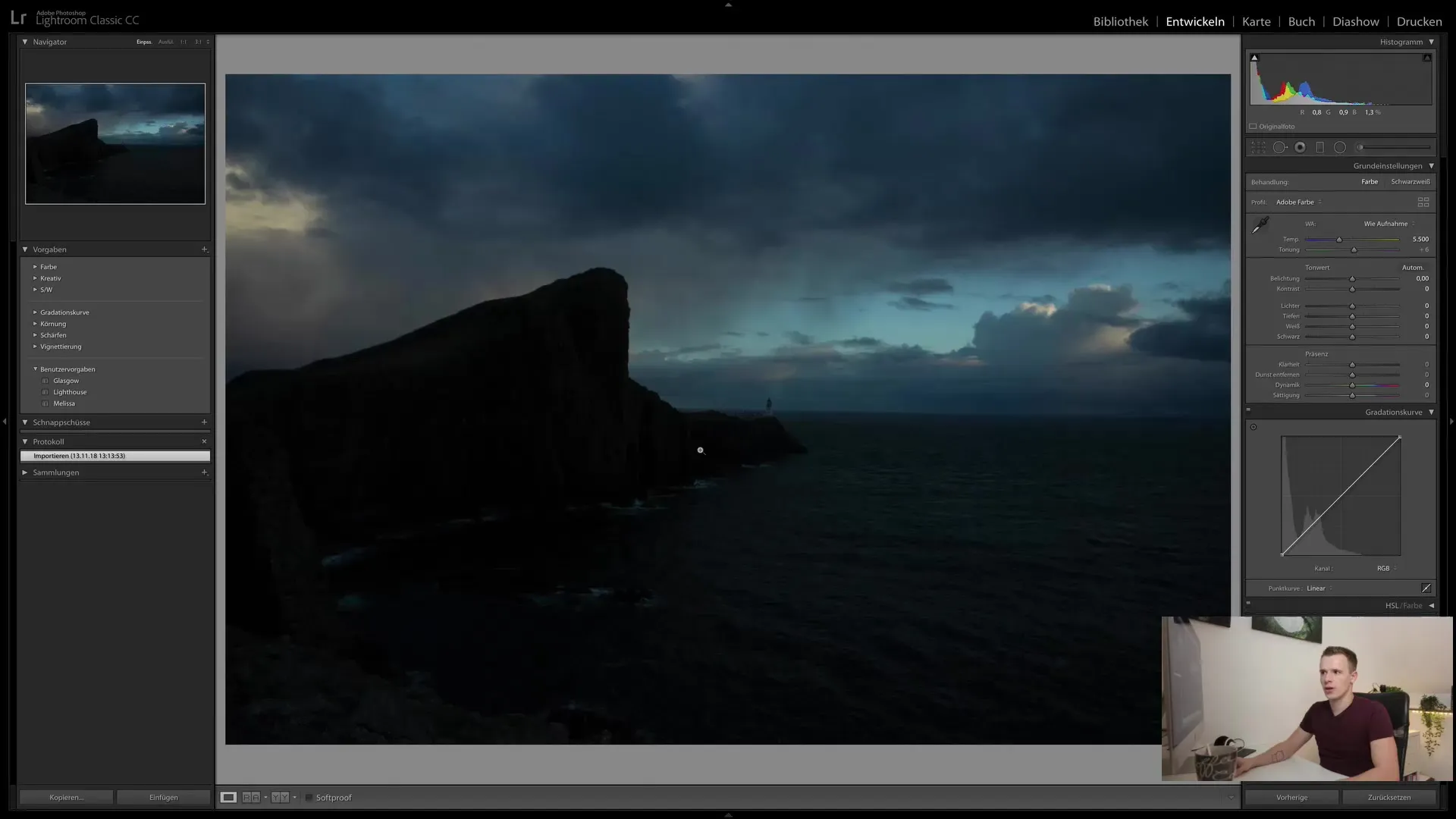Open the Drucken module
Screen dimensions: 1456x819
point(1419,21)
